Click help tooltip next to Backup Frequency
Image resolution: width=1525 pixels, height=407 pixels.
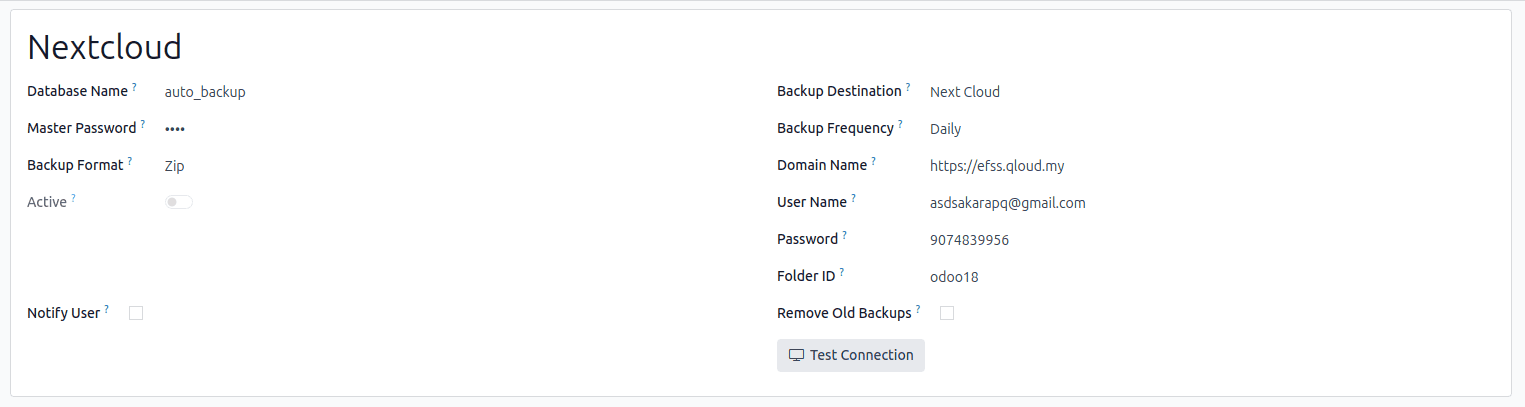click(x=900, y=125)
